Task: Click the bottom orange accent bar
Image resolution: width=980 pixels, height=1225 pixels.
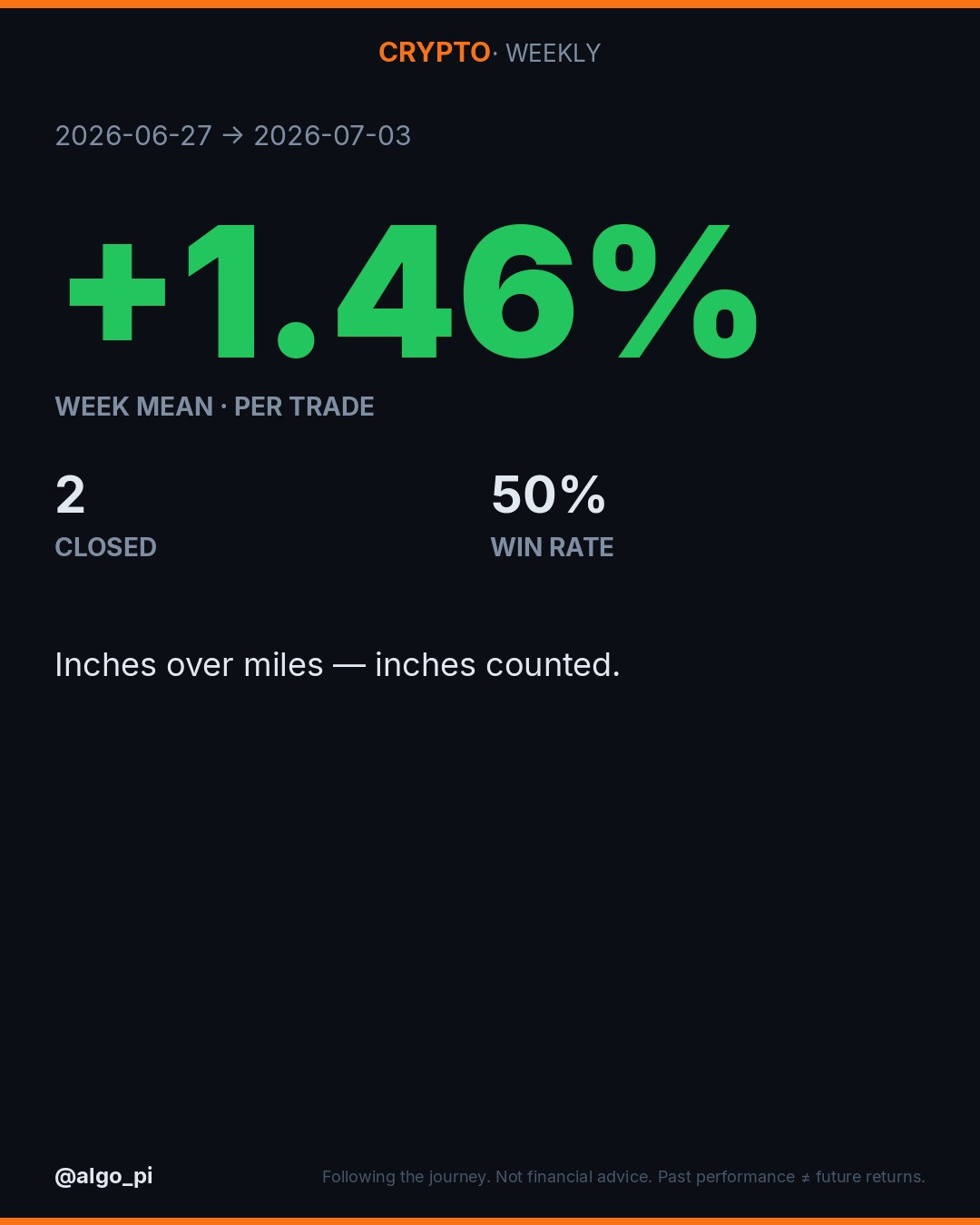Action: (490, 1221)
